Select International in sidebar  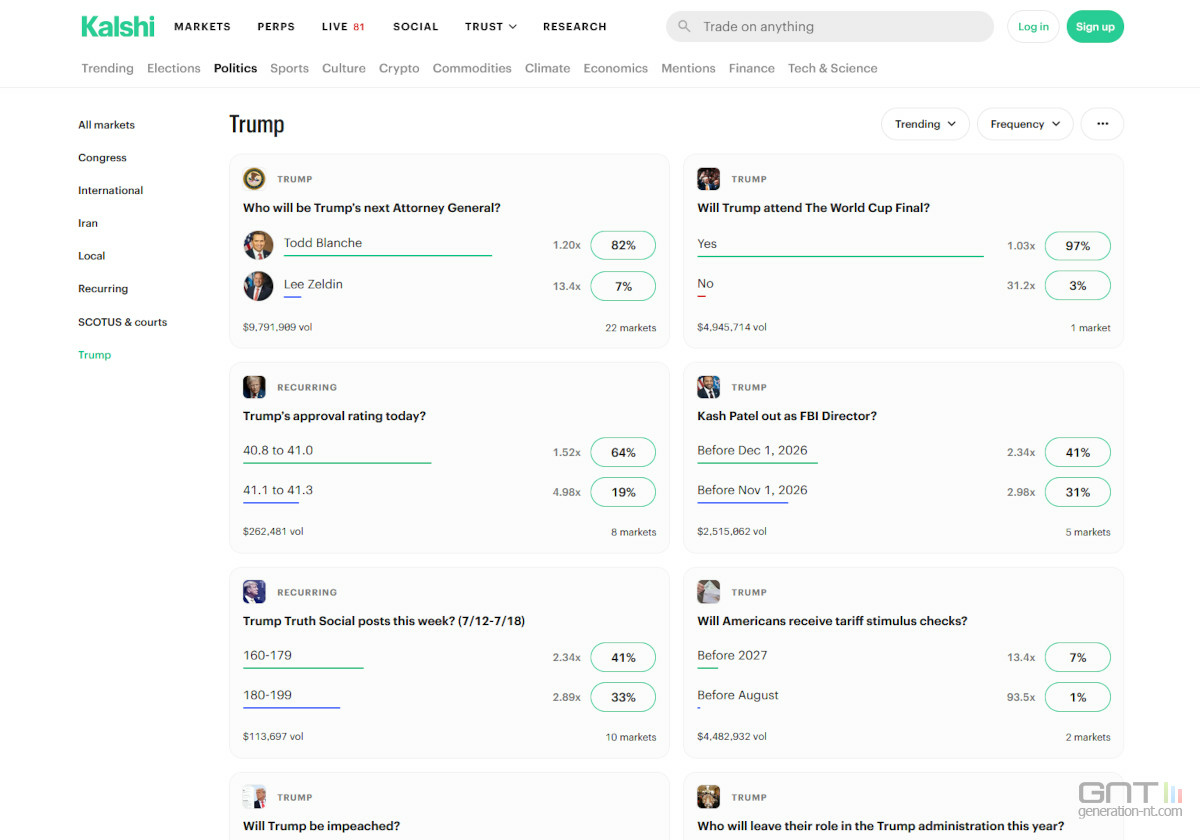[x=110, y=190]
